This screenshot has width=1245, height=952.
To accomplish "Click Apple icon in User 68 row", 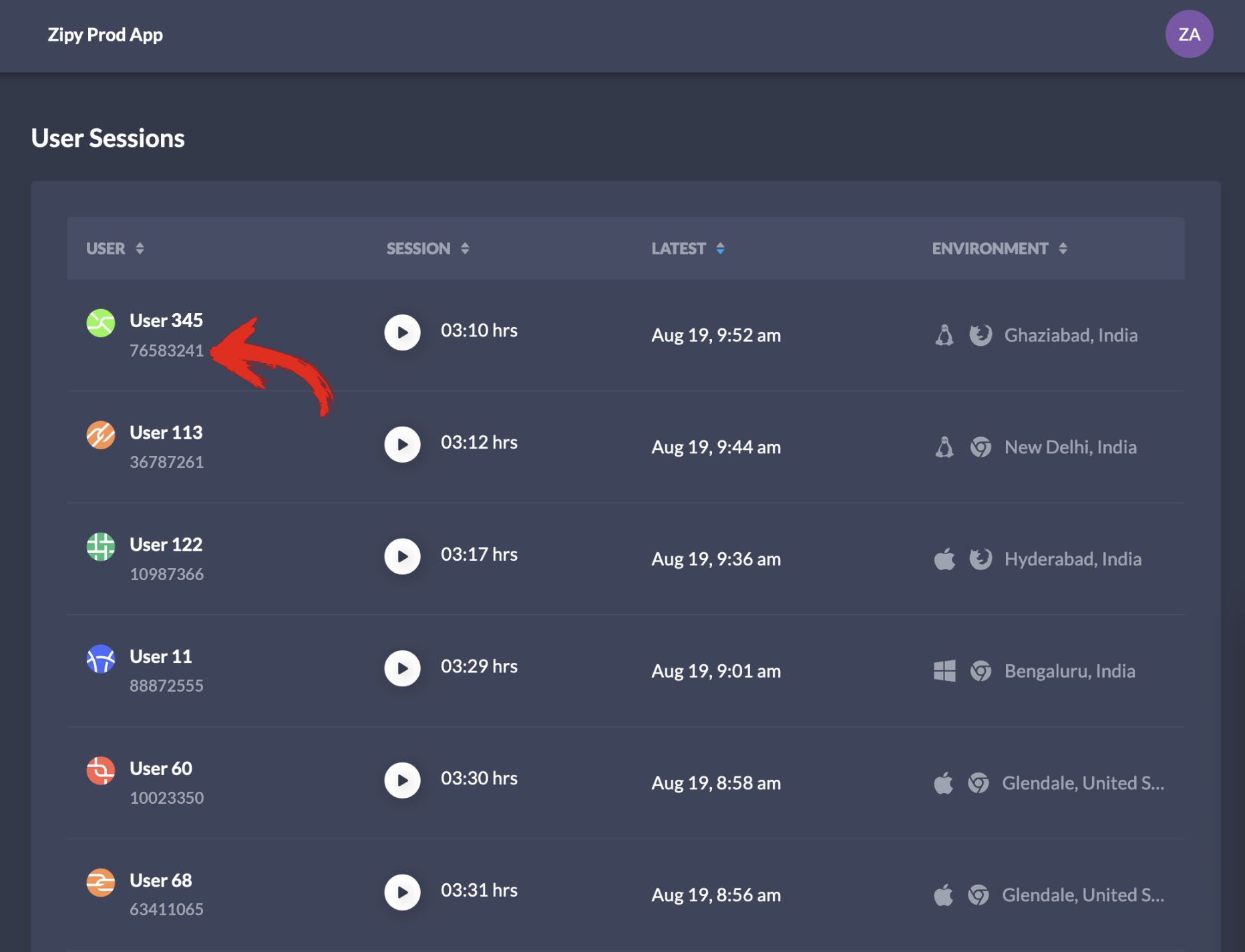I will point(943,895).
